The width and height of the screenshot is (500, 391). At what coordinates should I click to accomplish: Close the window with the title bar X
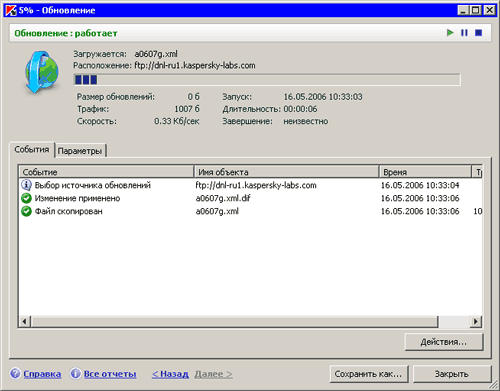(489, 10)
